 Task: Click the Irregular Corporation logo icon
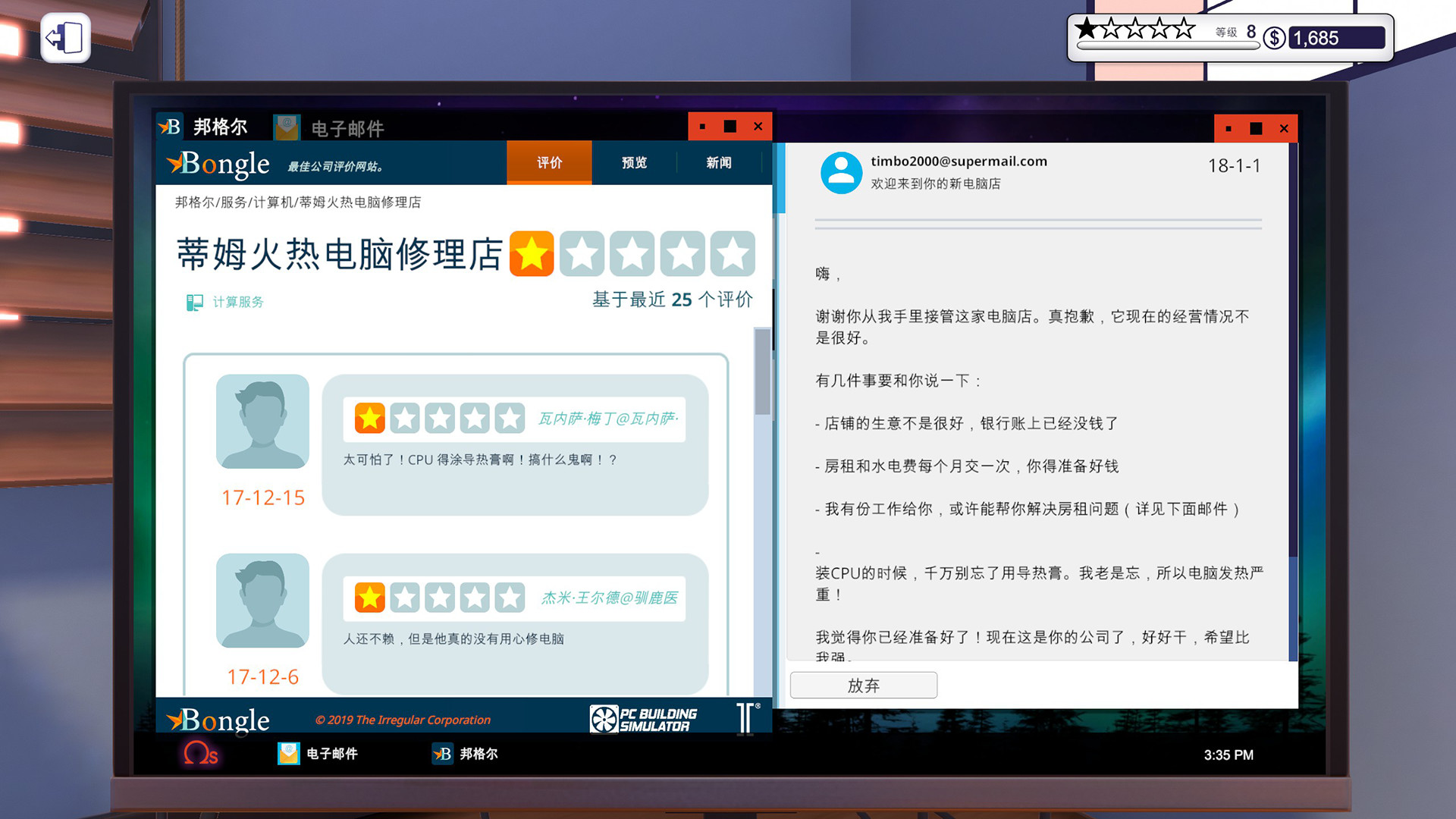click(747, 717)
